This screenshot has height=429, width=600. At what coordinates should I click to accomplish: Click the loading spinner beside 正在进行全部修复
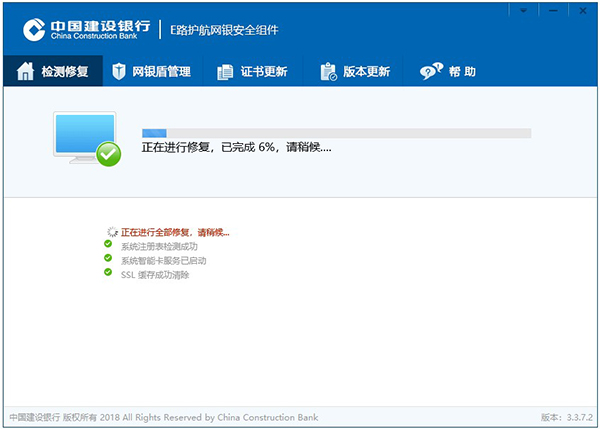point(112,232)
